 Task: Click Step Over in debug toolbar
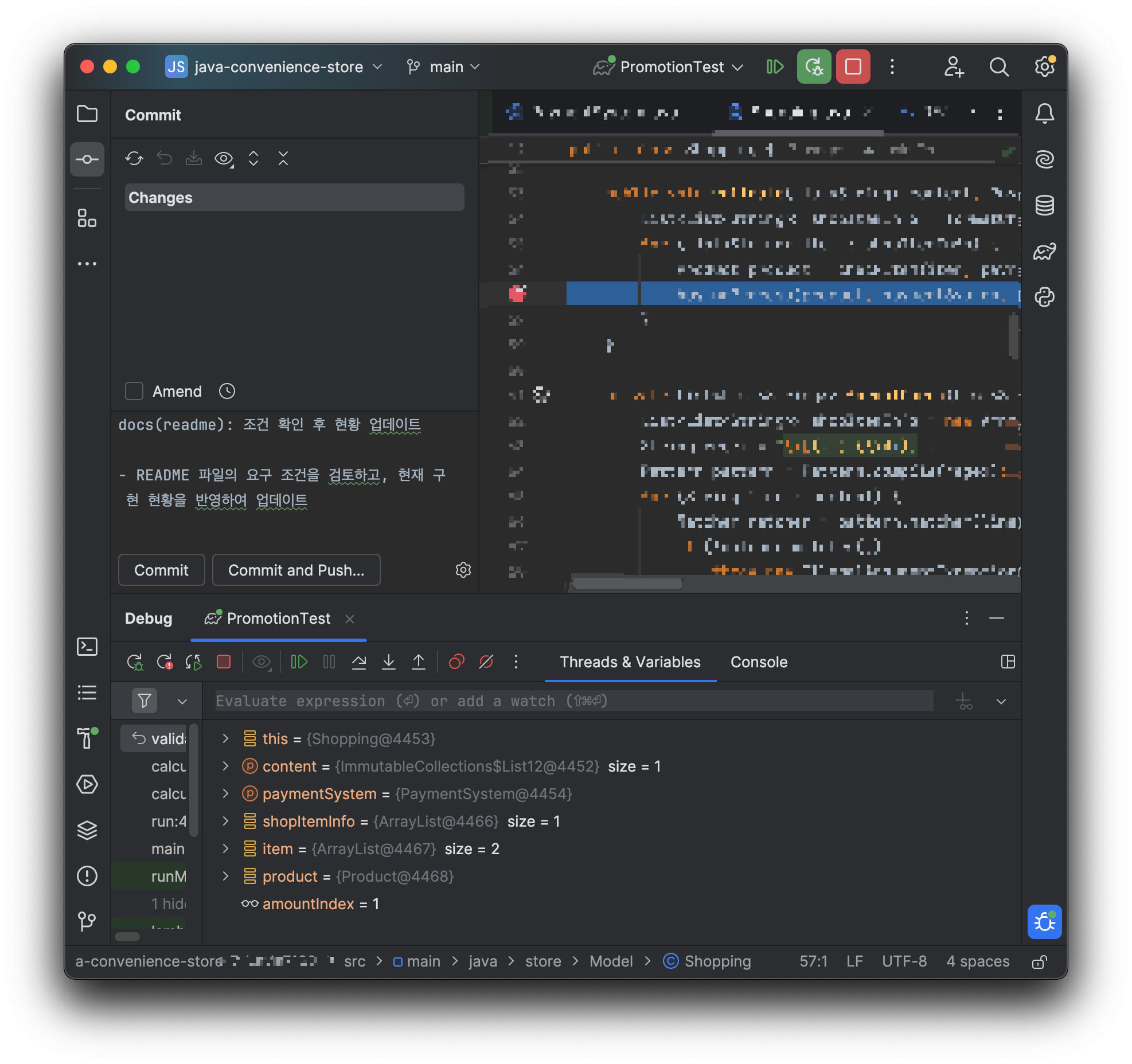(359, 662)
